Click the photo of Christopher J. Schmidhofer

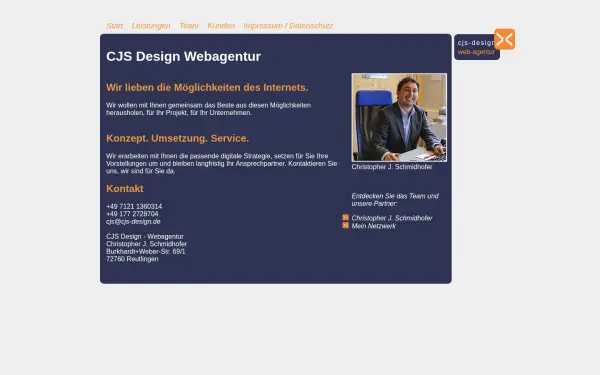pyautogui.click(x=399, y=117)
